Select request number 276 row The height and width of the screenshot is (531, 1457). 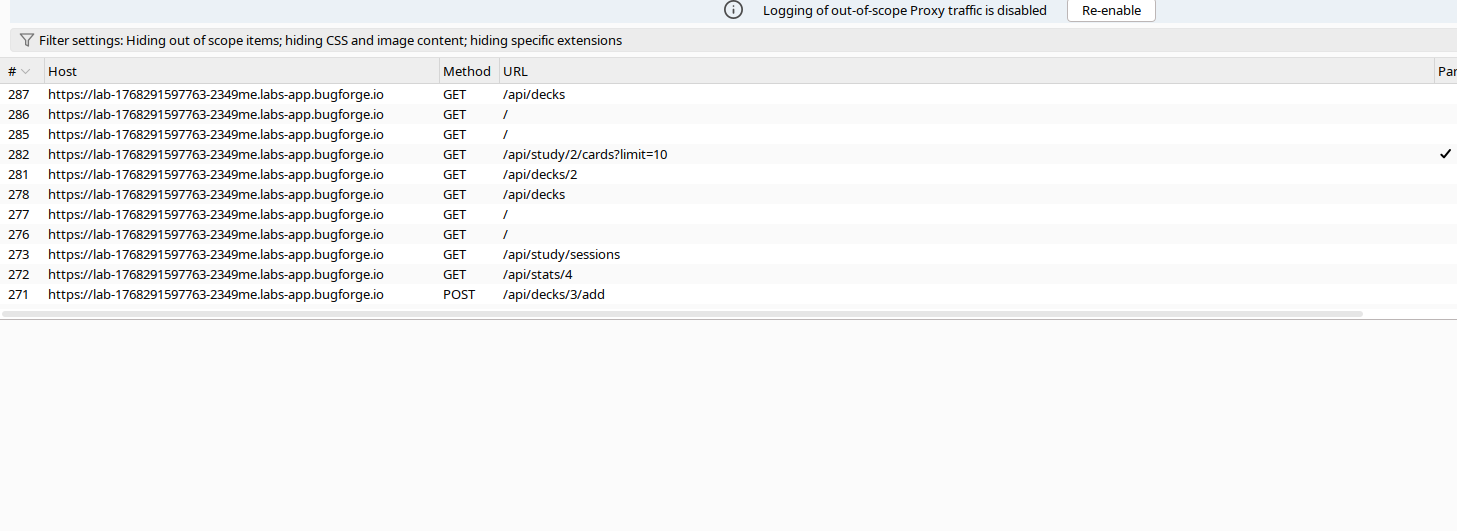18,235
